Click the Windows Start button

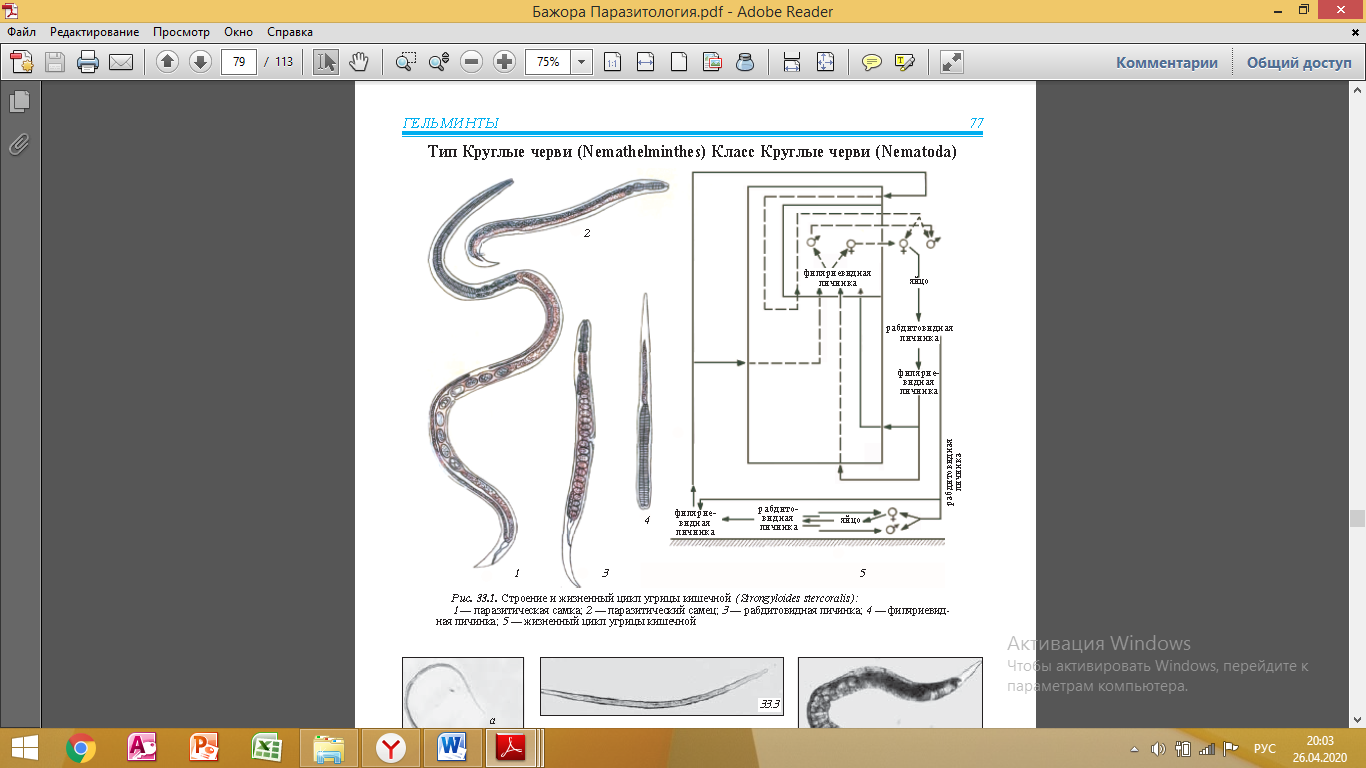pyautogui.click(x=23, y=747)
